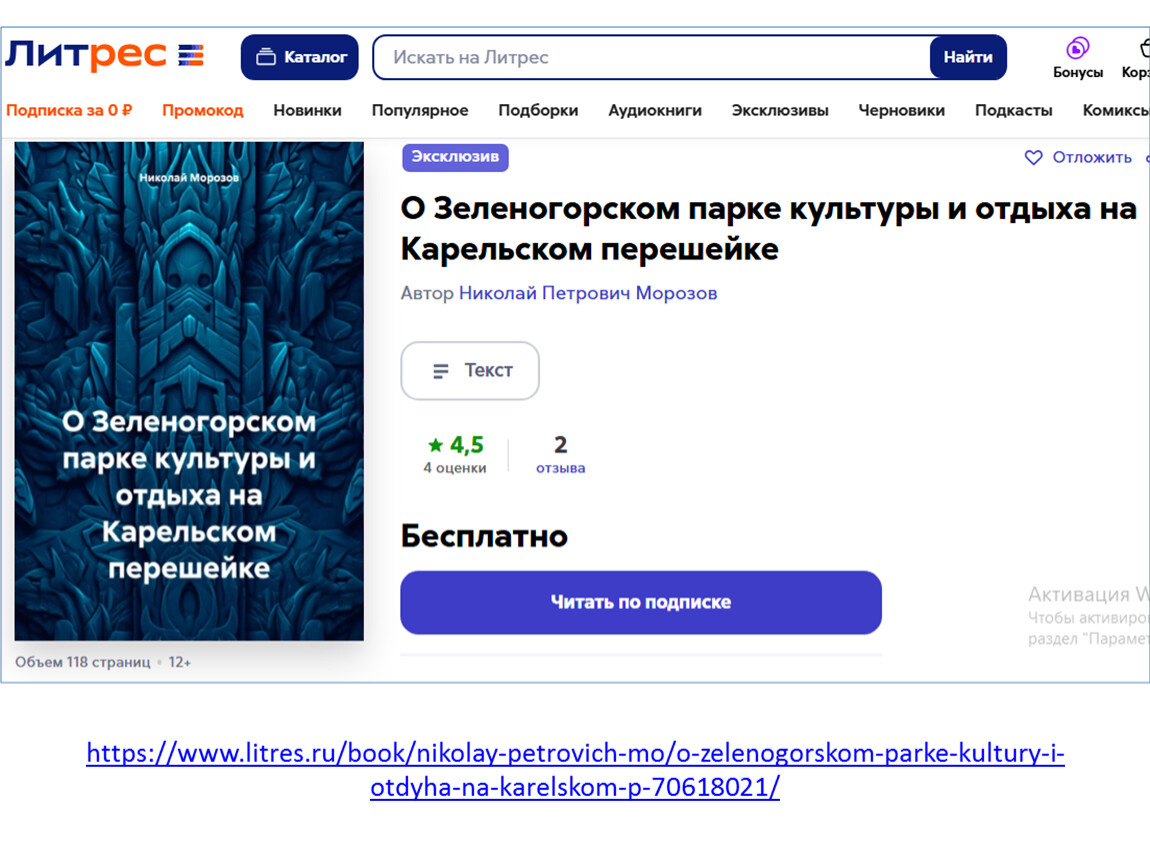Open the Подкасты section
1150x864 pixels.
click(x=1014, y=110)
